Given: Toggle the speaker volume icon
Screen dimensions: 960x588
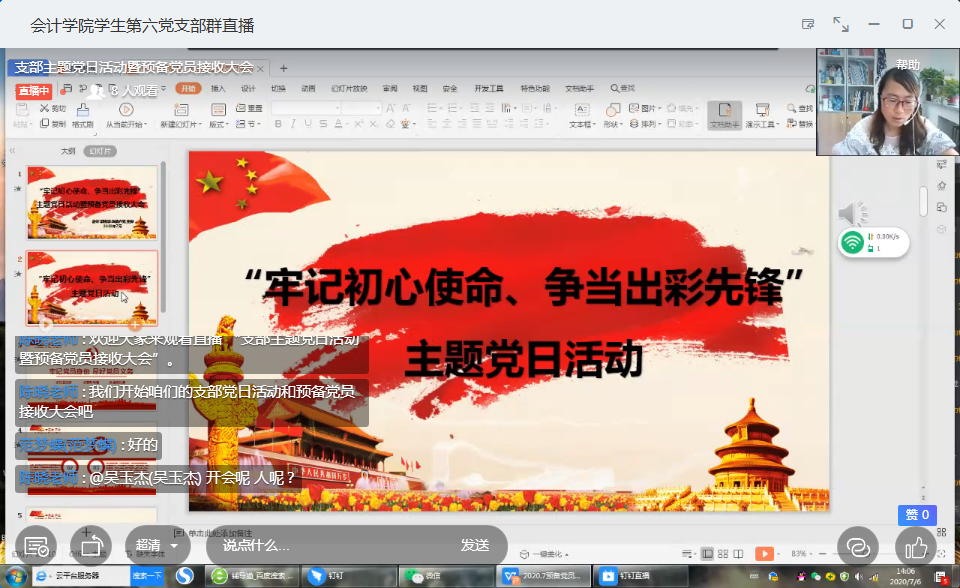Looking at the screenshot, I should tap(851, 213).
